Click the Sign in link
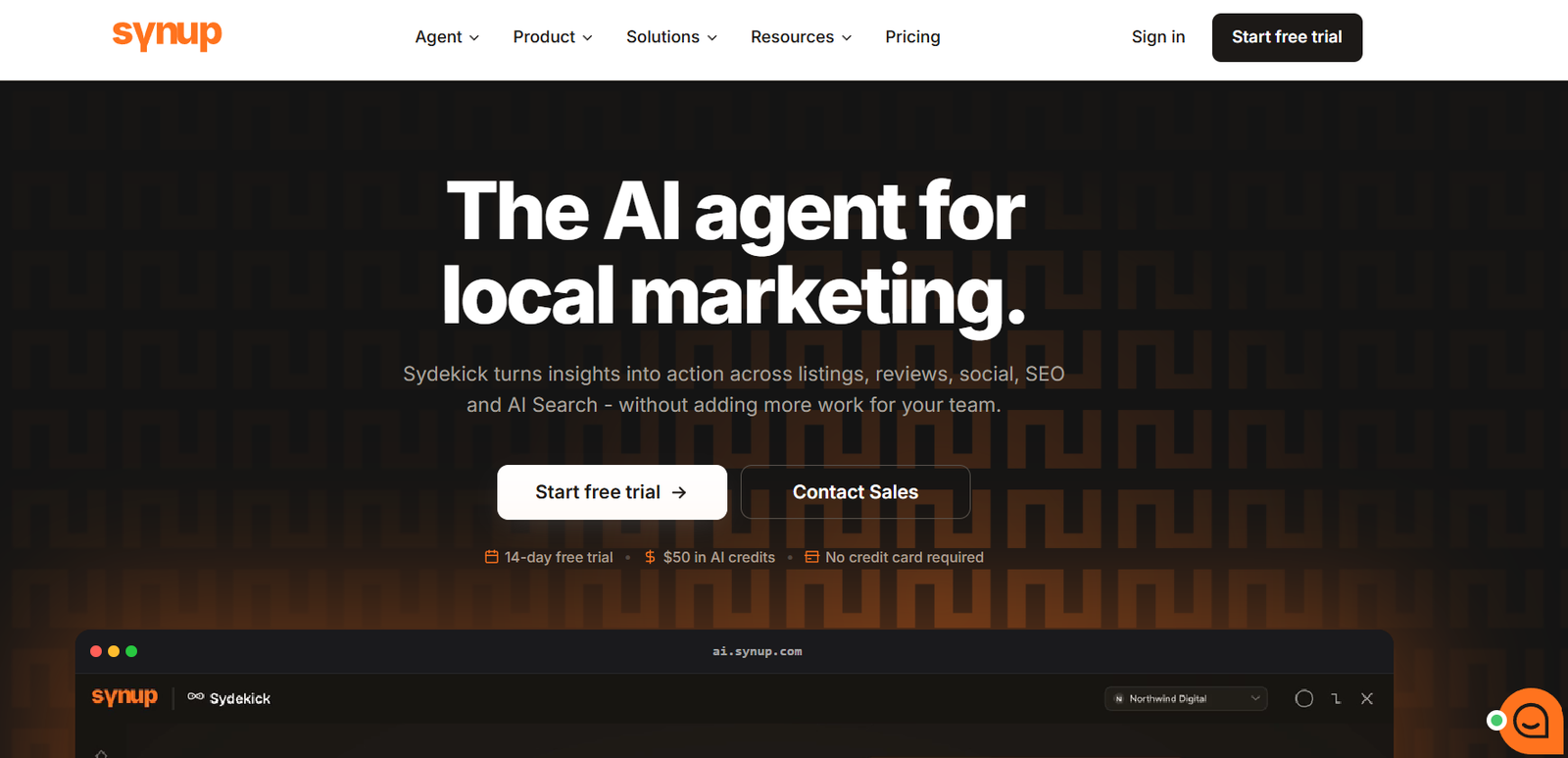Viewport: 1568px width, 758px height. [1158, 37]
